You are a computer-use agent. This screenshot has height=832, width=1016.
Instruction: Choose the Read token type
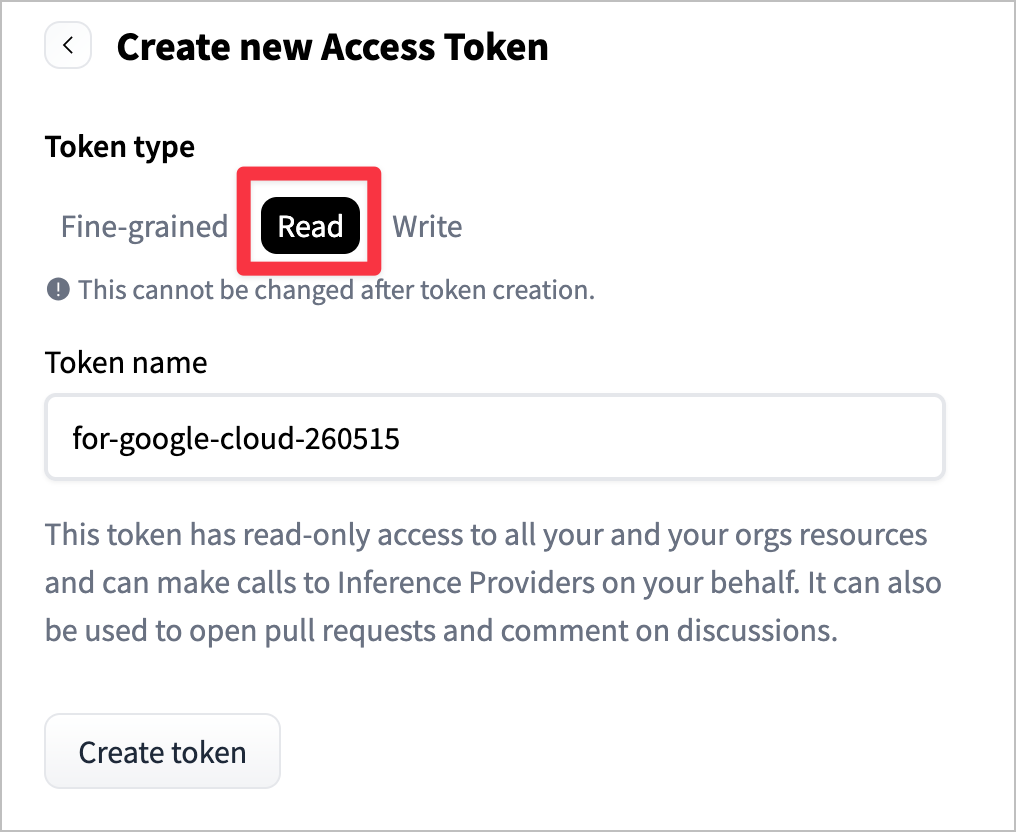pyautogui.click(x=310, y=226)
